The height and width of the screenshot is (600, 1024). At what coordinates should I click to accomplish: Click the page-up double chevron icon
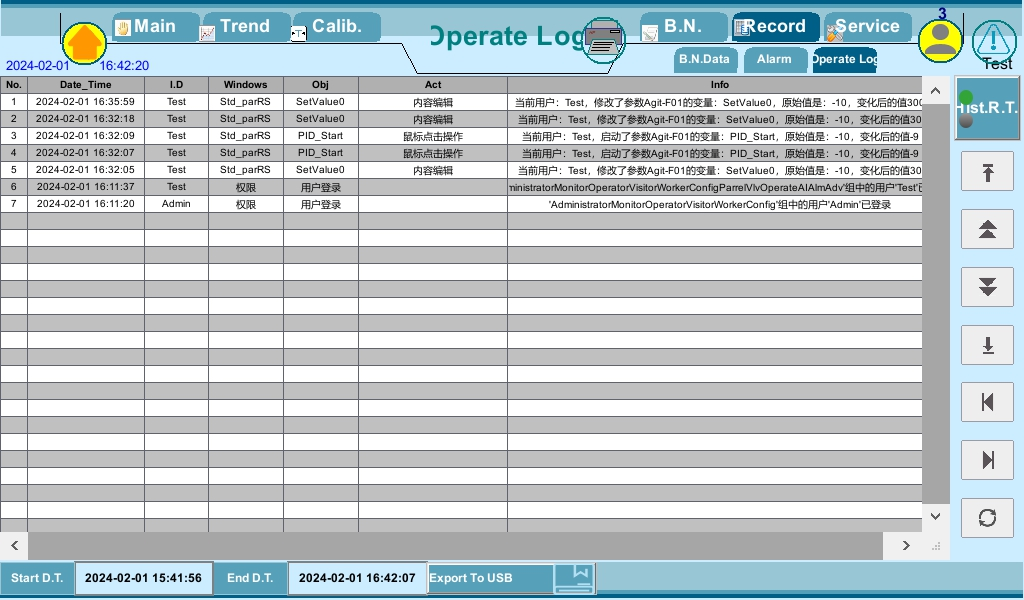pos(987,229)
